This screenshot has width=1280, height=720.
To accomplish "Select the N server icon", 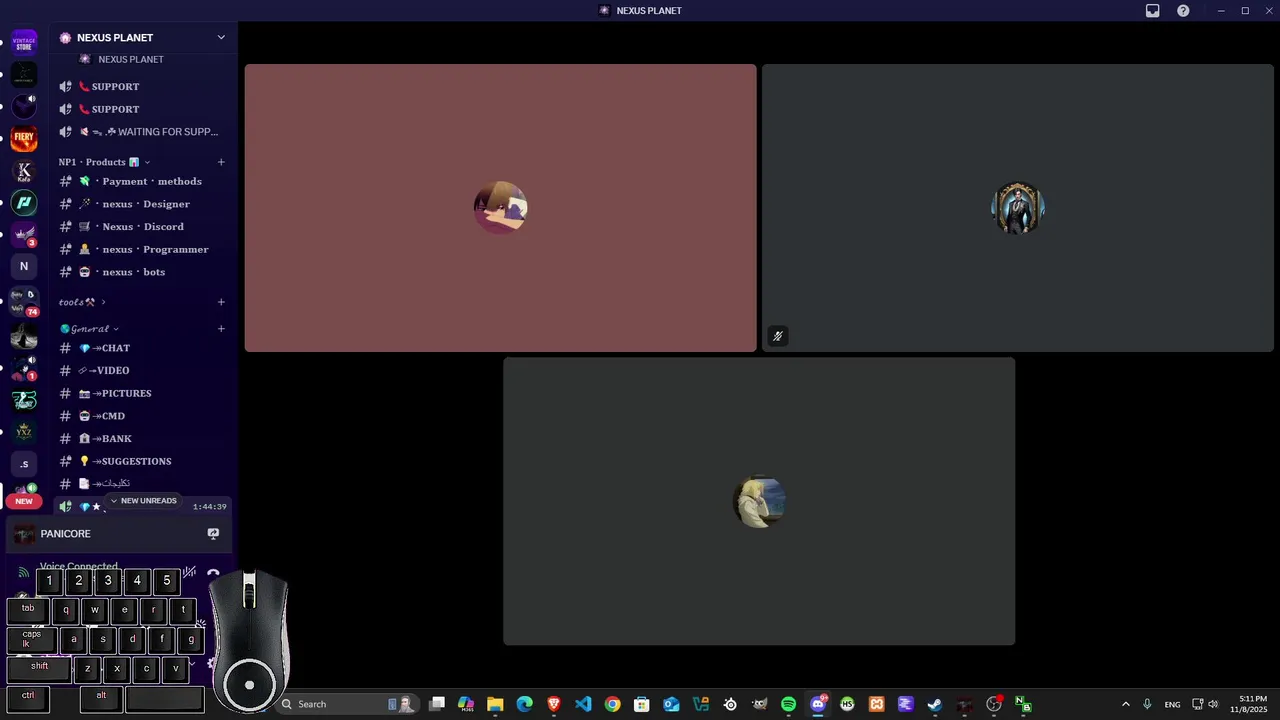I will tap(24, 266).
